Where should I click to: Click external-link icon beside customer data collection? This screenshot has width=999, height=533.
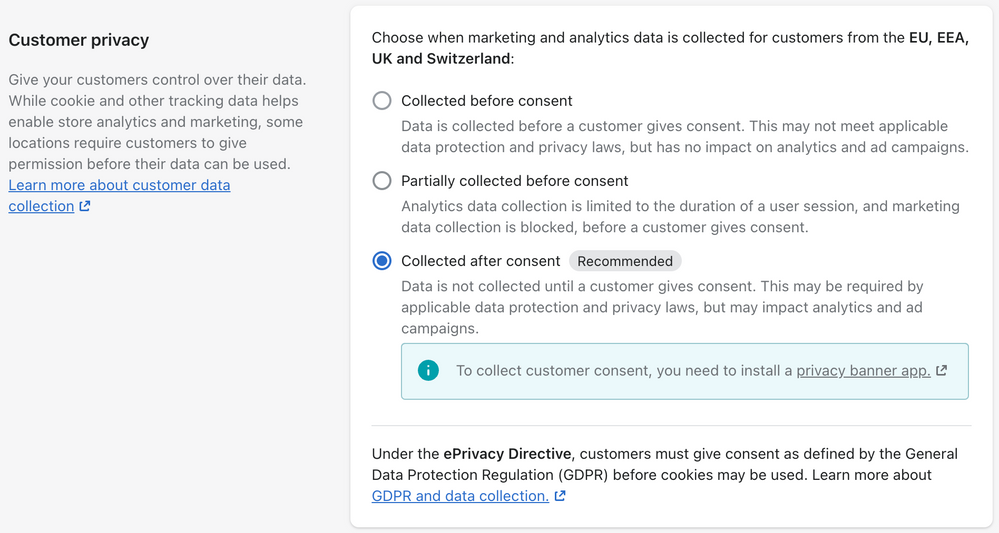tap(85, 207)
